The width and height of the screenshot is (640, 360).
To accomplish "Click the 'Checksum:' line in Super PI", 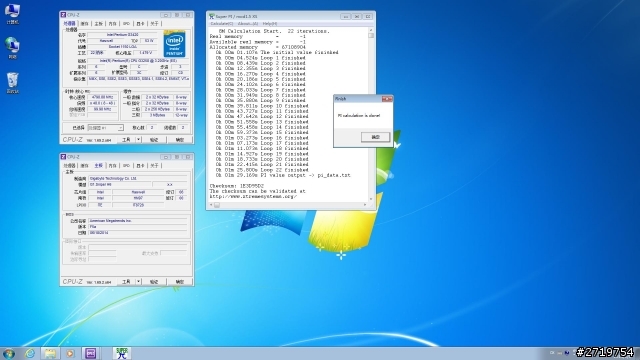I will [x=237, y=186].
